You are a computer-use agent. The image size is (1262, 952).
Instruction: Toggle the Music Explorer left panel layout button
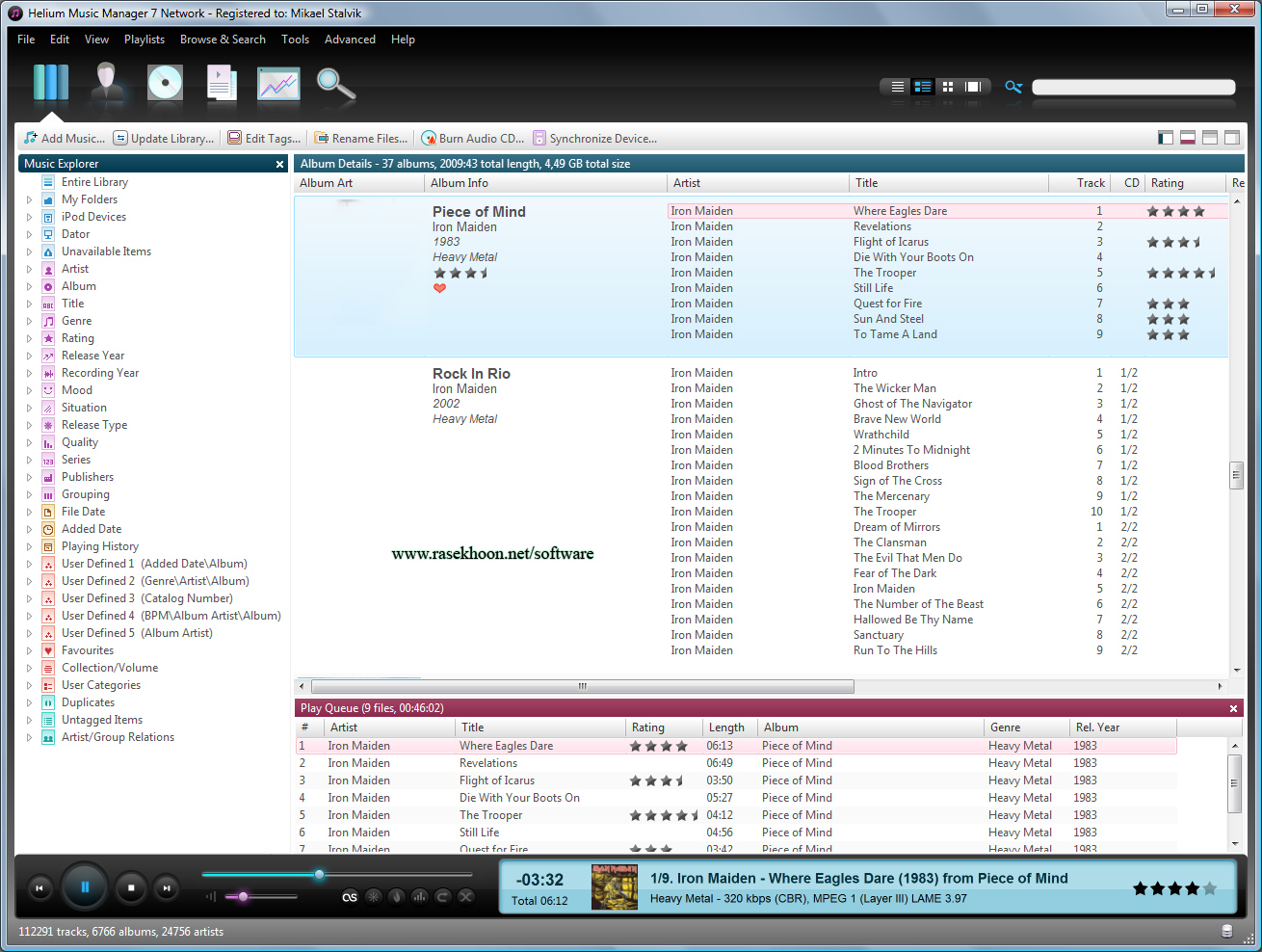click(x=1166, y=138)
